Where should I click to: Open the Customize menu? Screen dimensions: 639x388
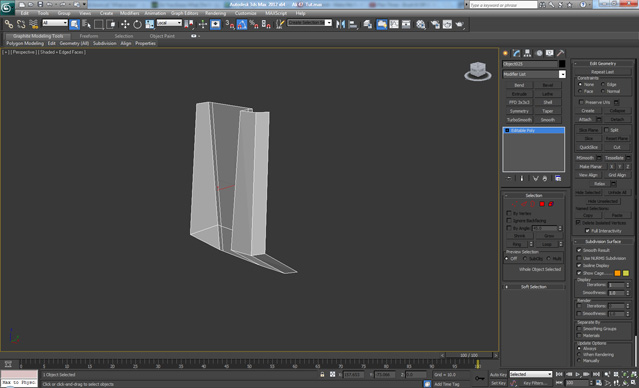tap(245, 13)
